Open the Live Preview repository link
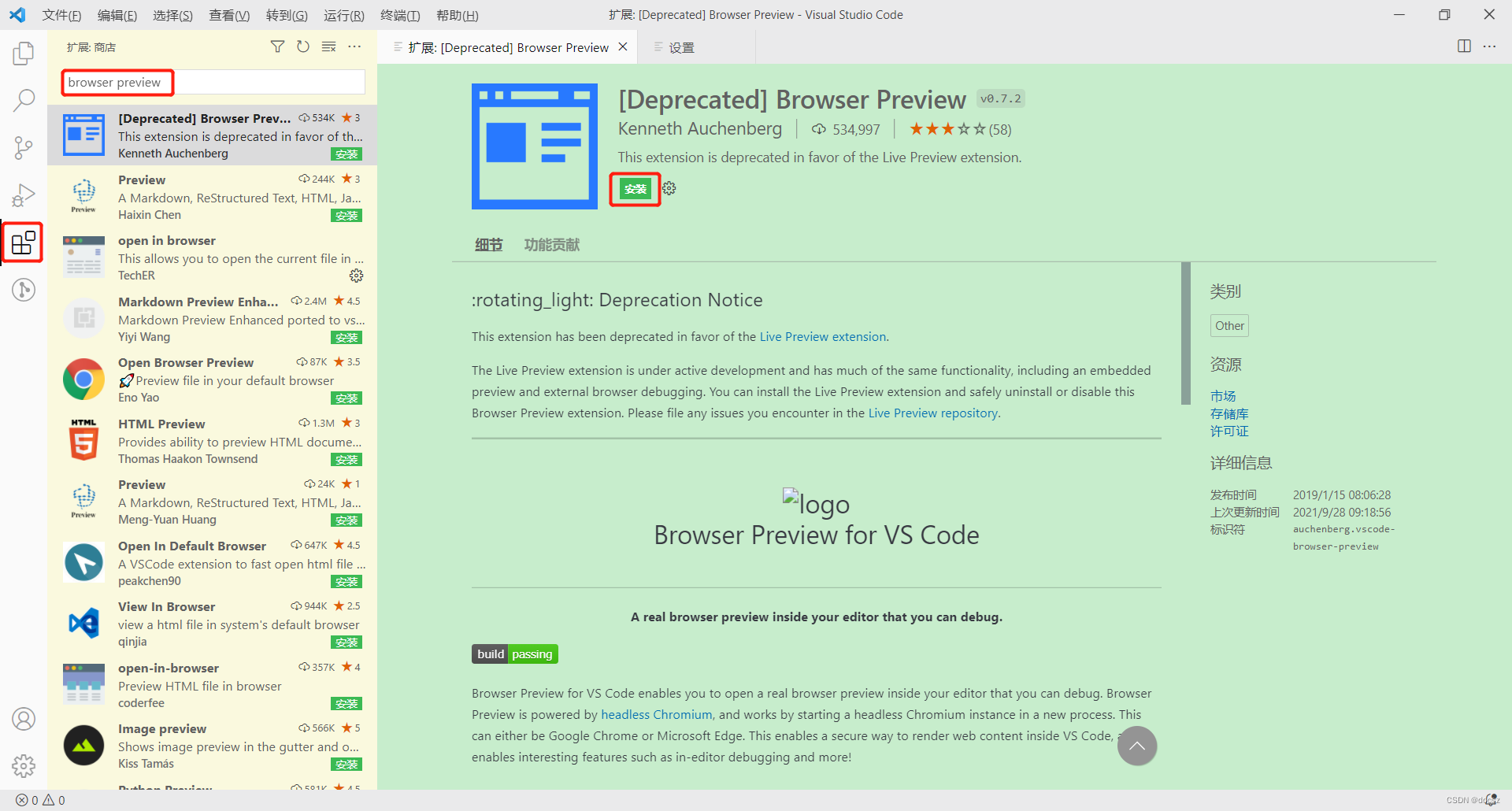 (x=933, y=413)
